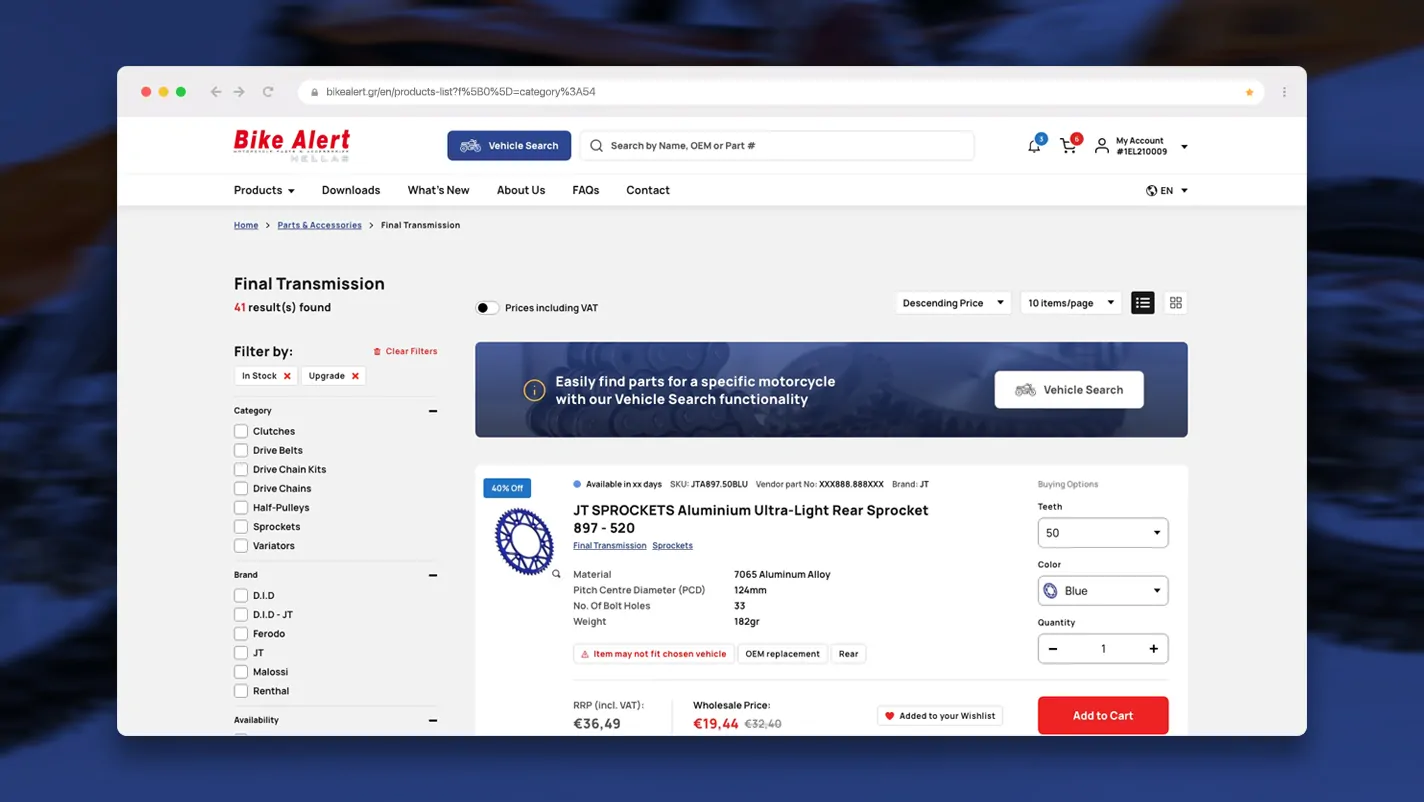Go to Home breadcrumb link
Screen dimensions: 1424x802
pos(246,225)
